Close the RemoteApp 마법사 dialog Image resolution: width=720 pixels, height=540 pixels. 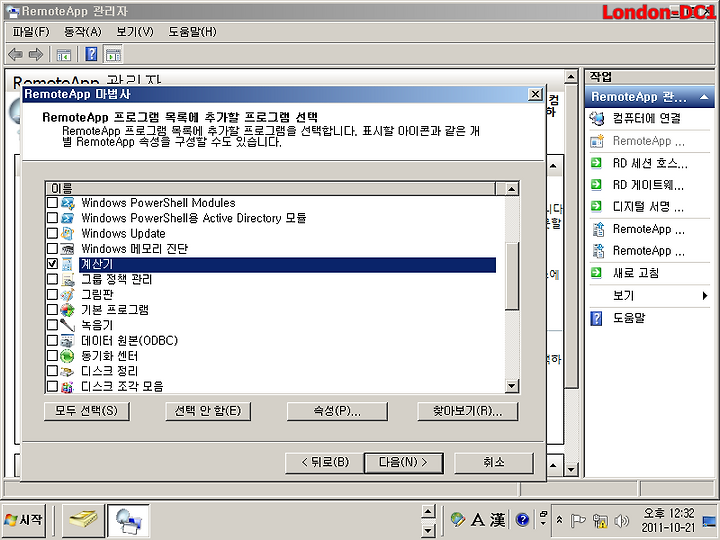tap(535, 94)
